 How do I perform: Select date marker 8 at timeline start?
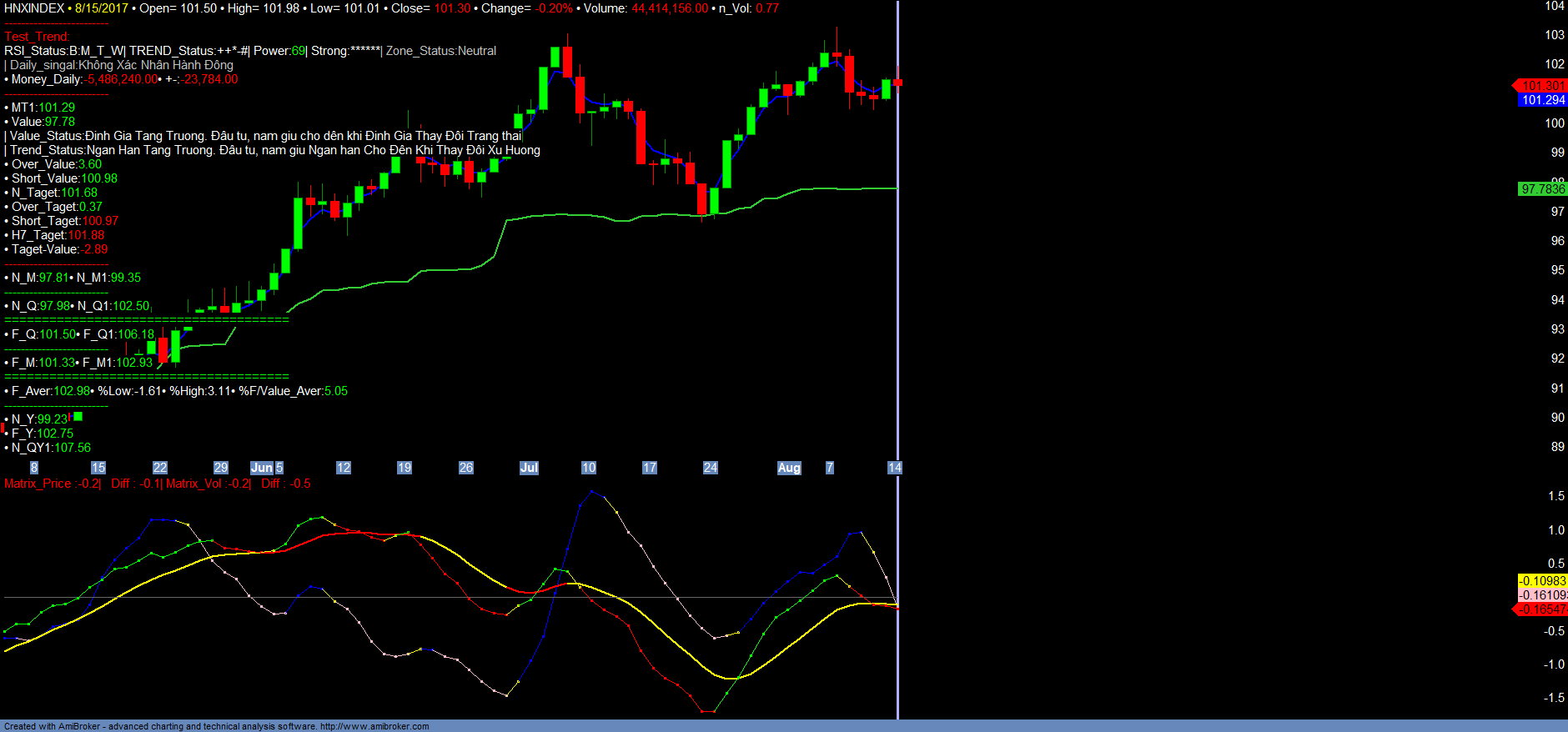pos(34,468)
